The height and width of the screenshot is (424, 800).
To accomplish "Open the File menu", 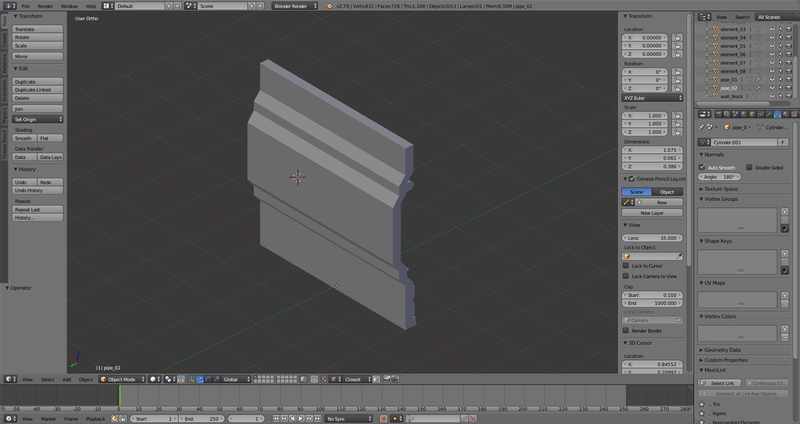I will pyautogui.click(x=25, y=6).
